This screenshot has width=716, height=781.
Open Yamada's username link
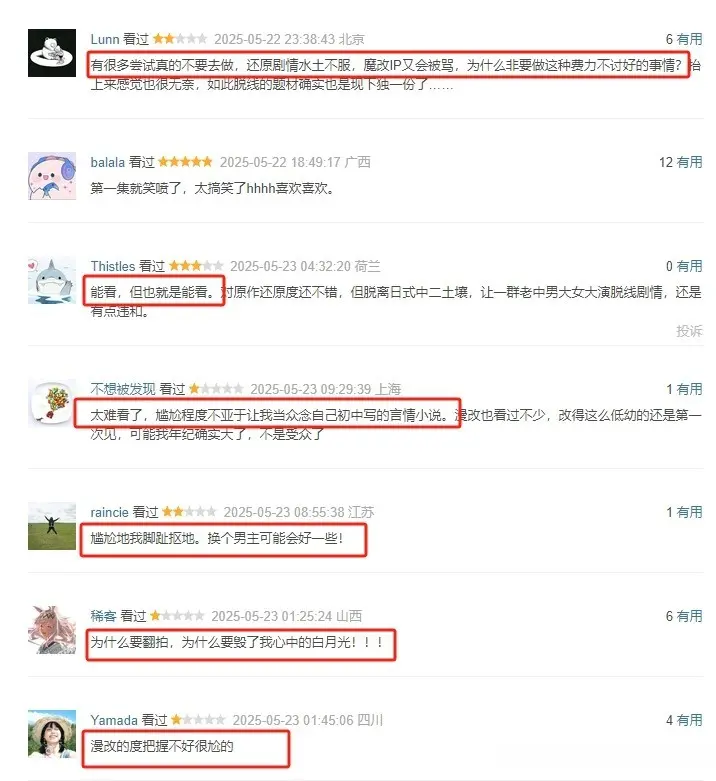click(114, 720)
